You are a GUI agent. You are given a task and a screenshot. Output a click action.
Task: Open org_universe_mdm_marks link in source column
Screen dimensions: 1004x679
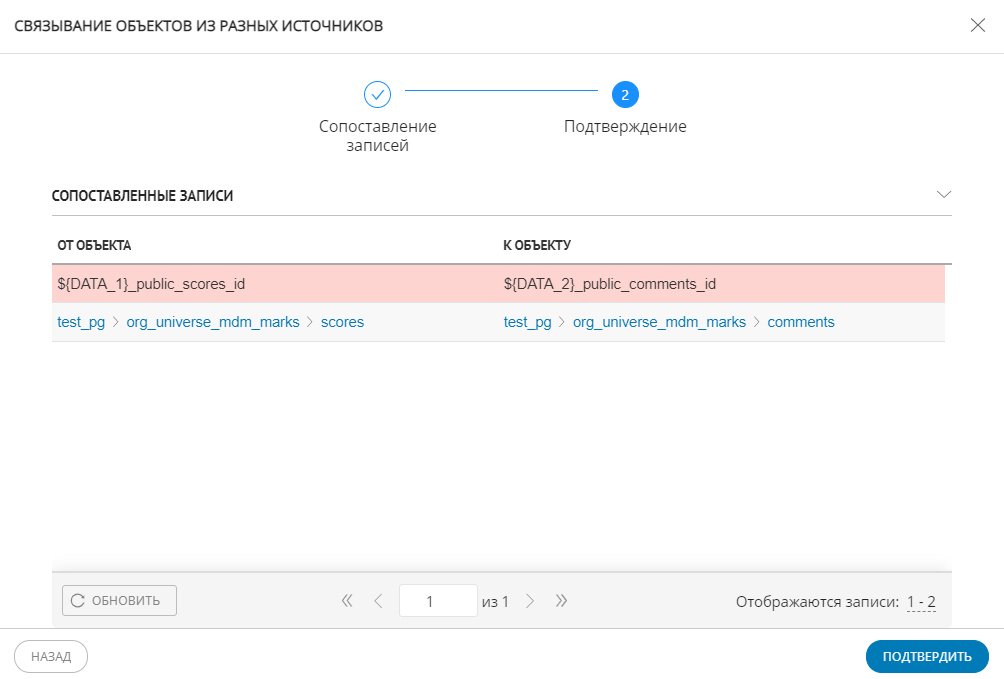pyautogui.click(x=212, y=322)
